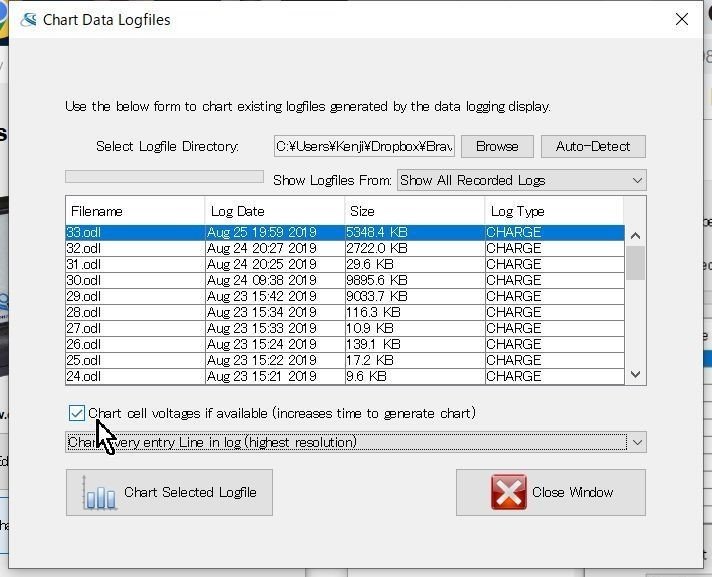
Task: Click the Logfile Directory path field
Action: click(x=364, y=146)
